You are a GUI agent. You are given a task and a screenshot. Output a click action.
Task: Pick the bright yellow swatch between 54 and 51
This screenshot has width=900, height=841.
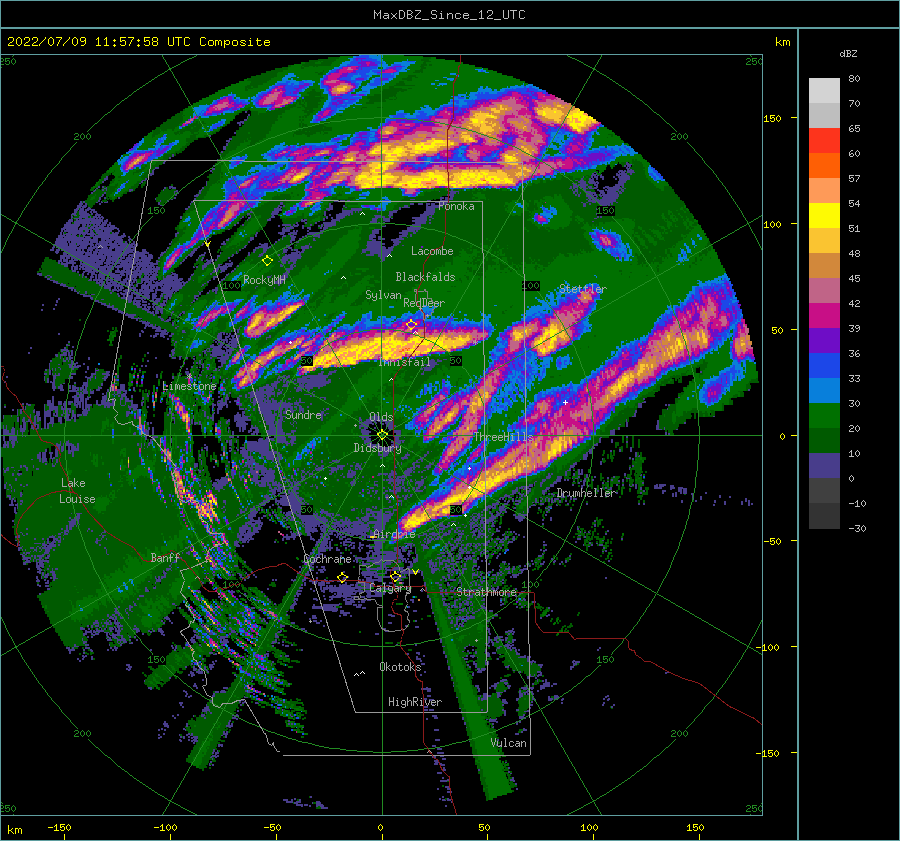click(824, 216)
